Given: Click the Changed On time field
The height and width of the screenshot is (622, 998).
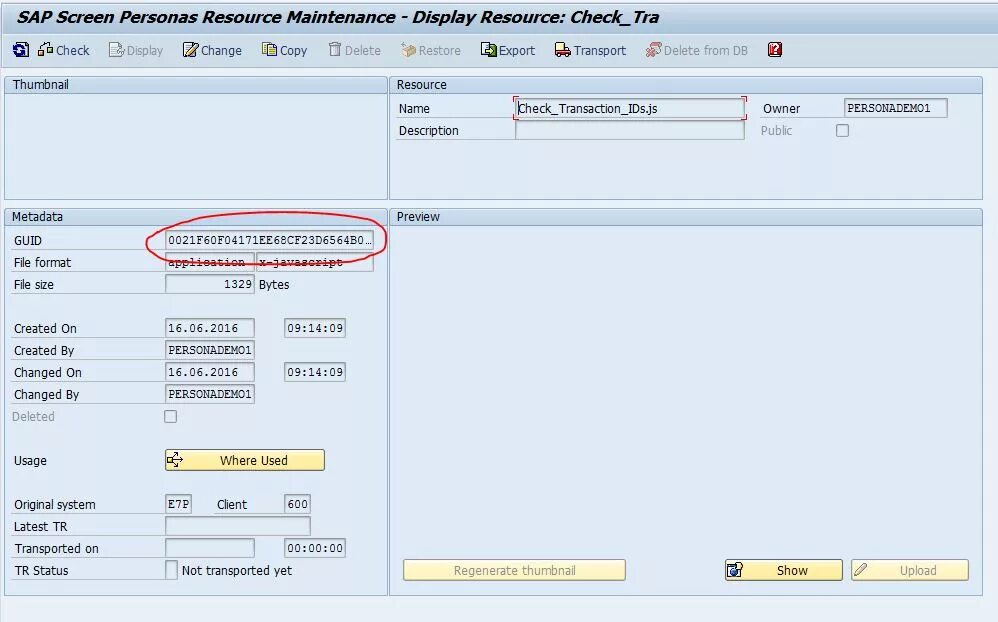Looking at the screenshot, I should pos(314,372).
